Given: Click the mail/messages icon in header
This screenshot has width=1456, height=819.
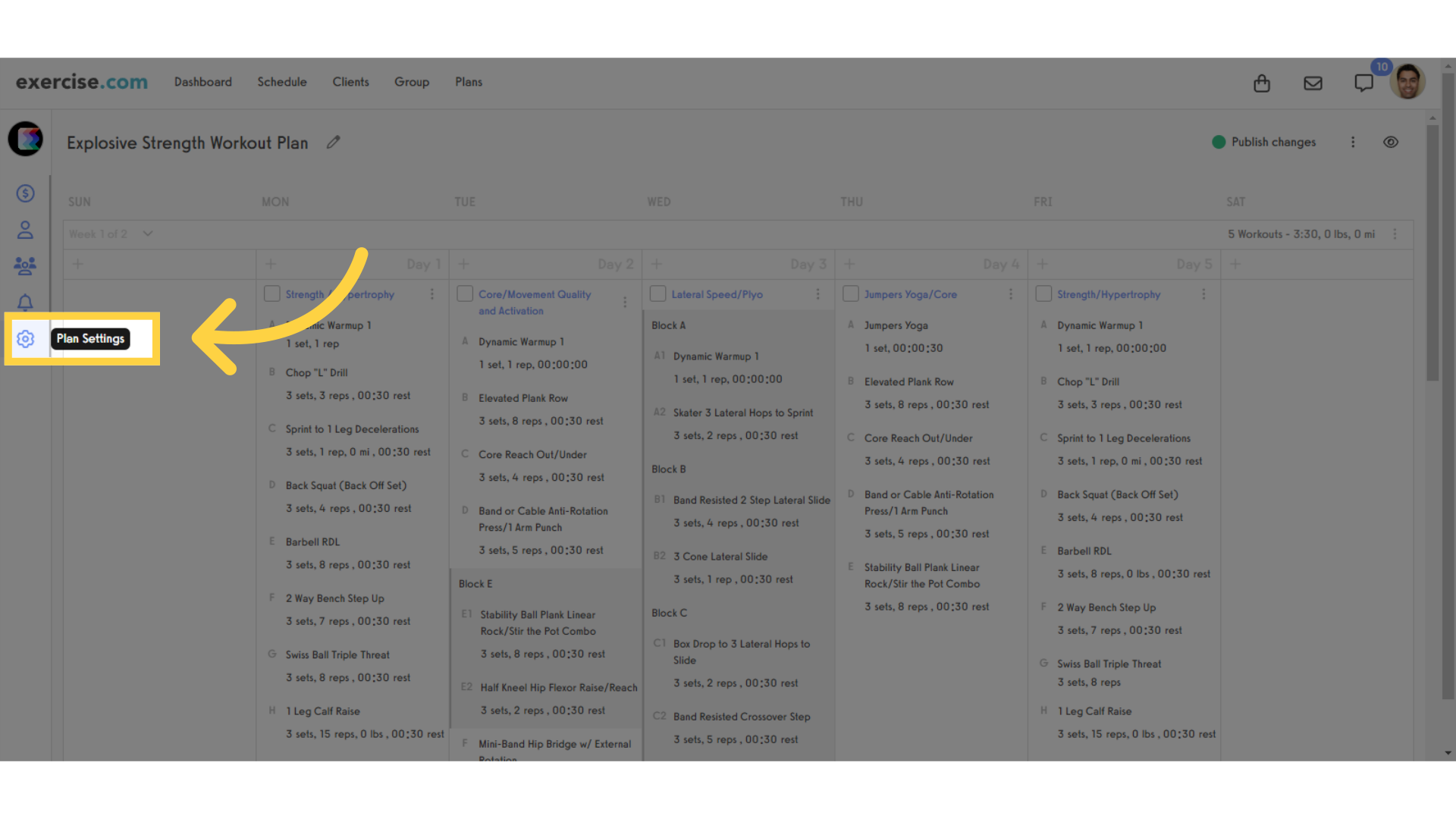Looking at the screenshot, I should point(1313,82).
